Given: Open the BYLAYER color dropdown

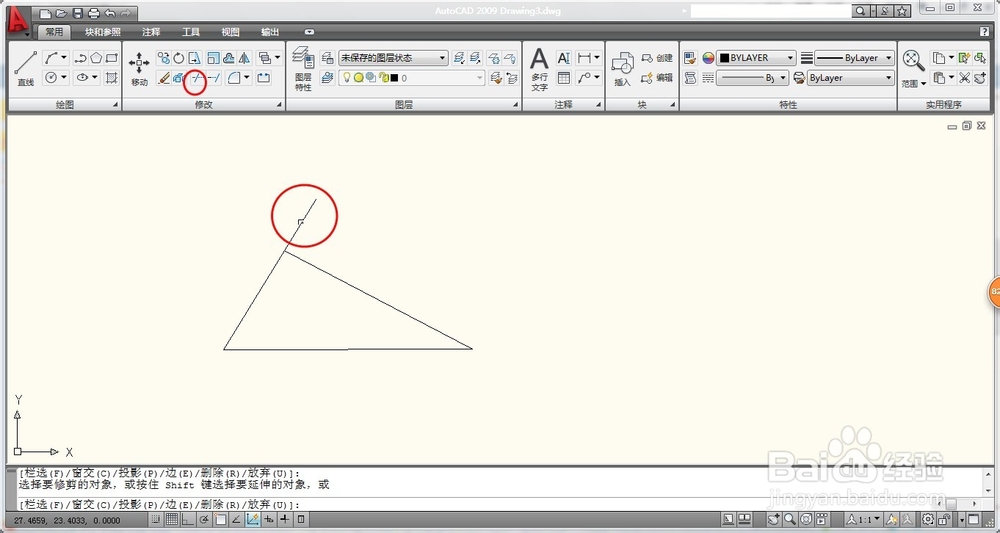Looking at the screenshot, I should click(756, 58).
